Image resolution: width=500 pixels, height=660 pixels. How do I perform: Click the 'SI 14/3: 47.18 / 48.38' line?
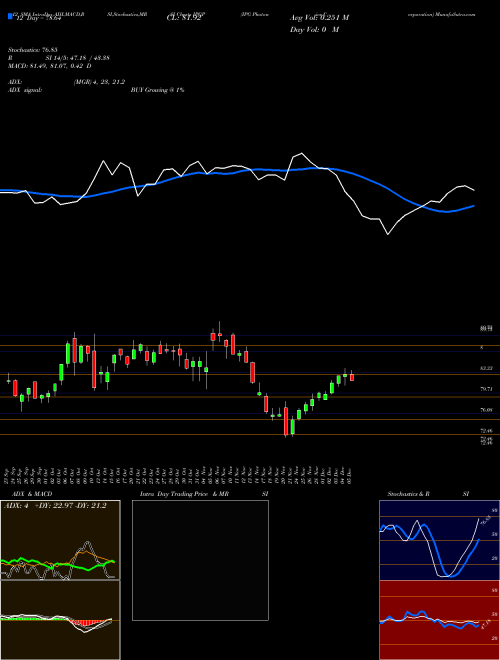78,58
